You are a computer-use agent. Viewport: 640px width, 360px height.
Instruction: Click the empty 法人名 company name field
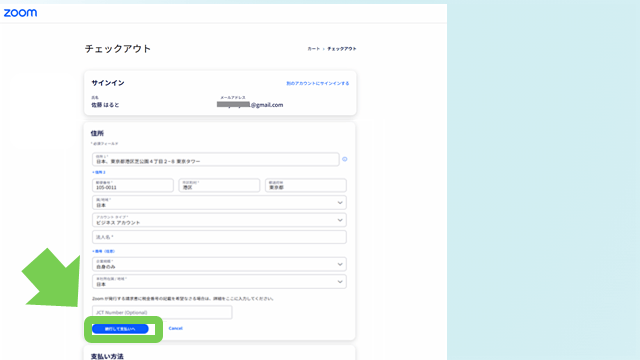[219, 237]
